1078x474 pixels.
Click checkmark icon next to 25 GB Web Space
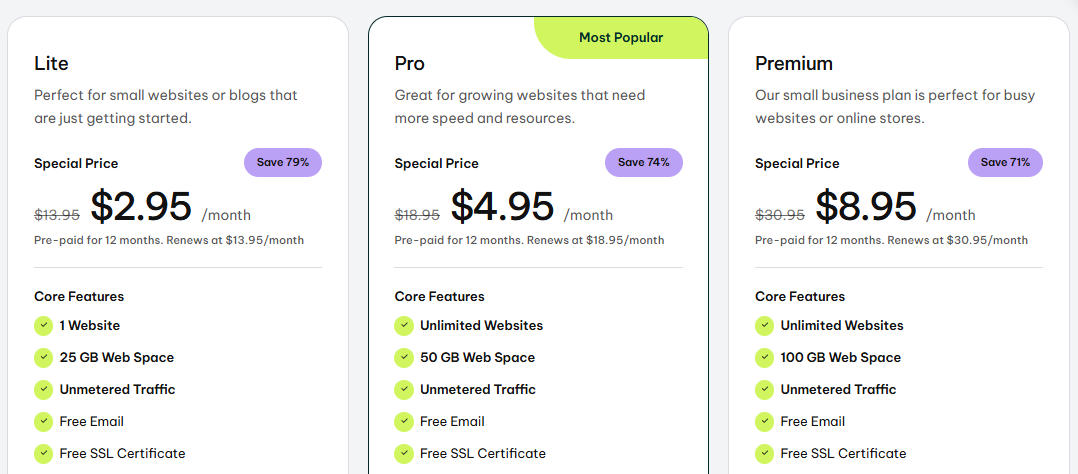pos(43,358)
